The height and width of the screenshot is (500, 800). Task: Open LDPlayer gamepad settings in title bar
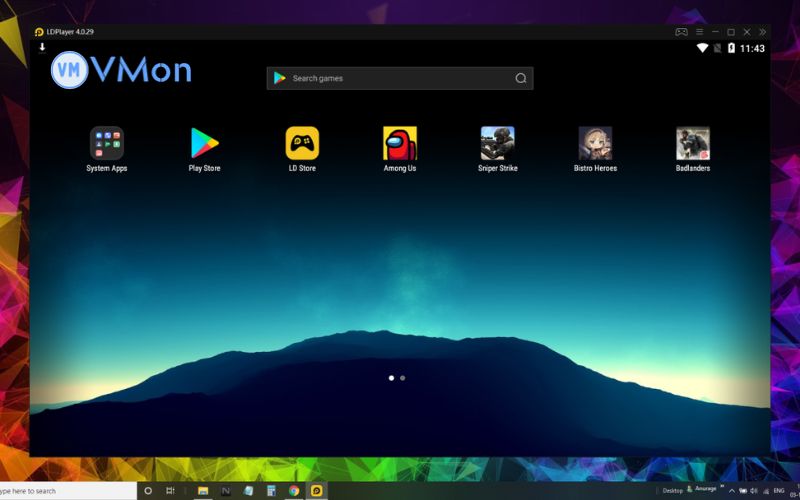[681, 32]
